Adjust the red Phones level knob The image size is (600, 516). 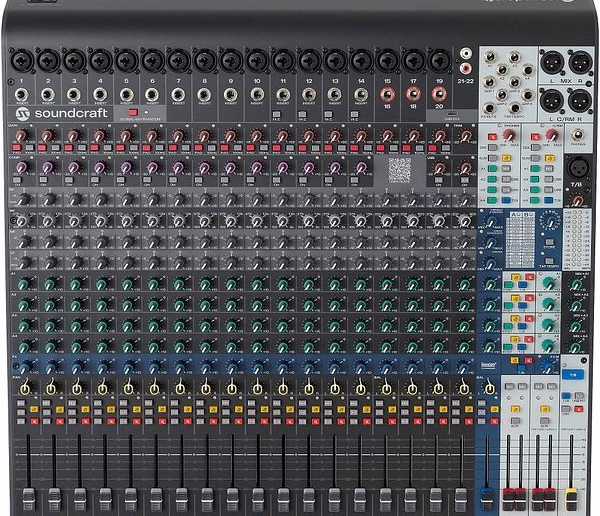pos(509,134)
